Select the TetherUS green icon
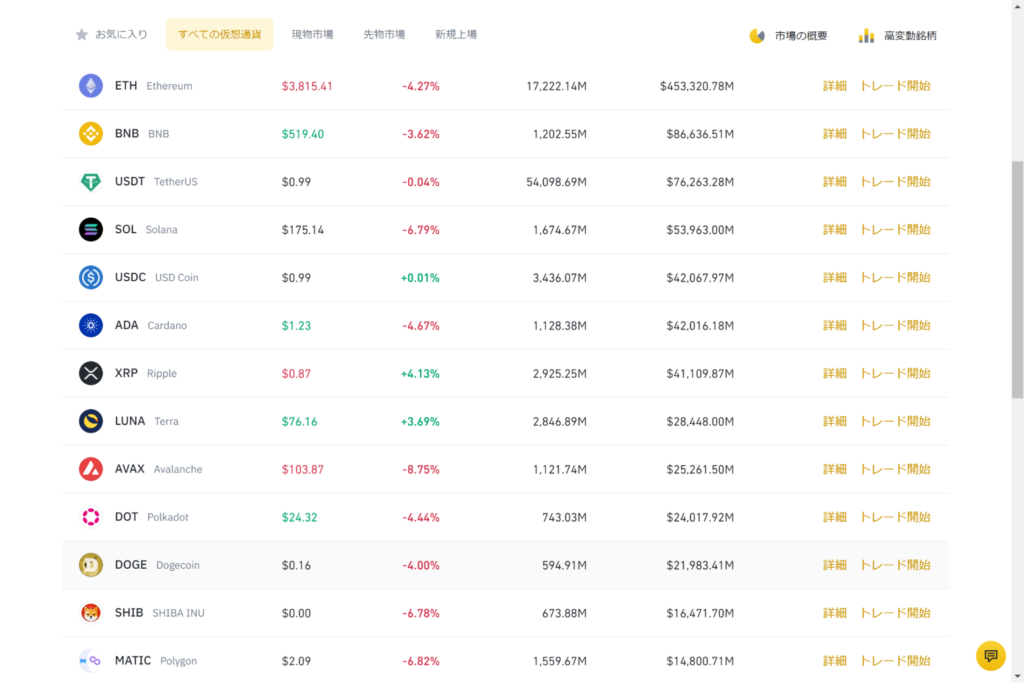1024x683 pixels. [x=91, y=182]
